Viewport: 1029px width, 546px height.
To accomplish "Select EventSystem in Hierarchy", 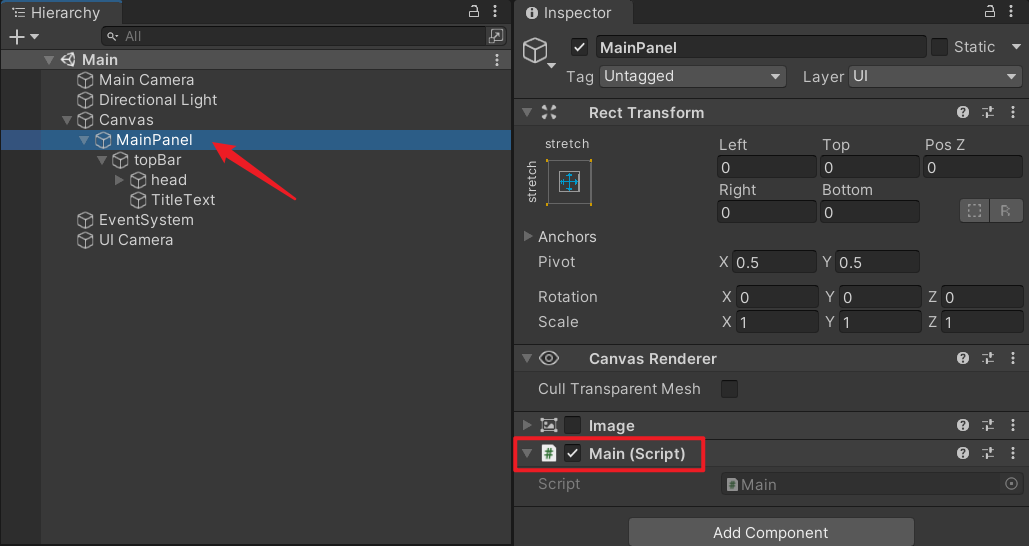I will (146, 220).
